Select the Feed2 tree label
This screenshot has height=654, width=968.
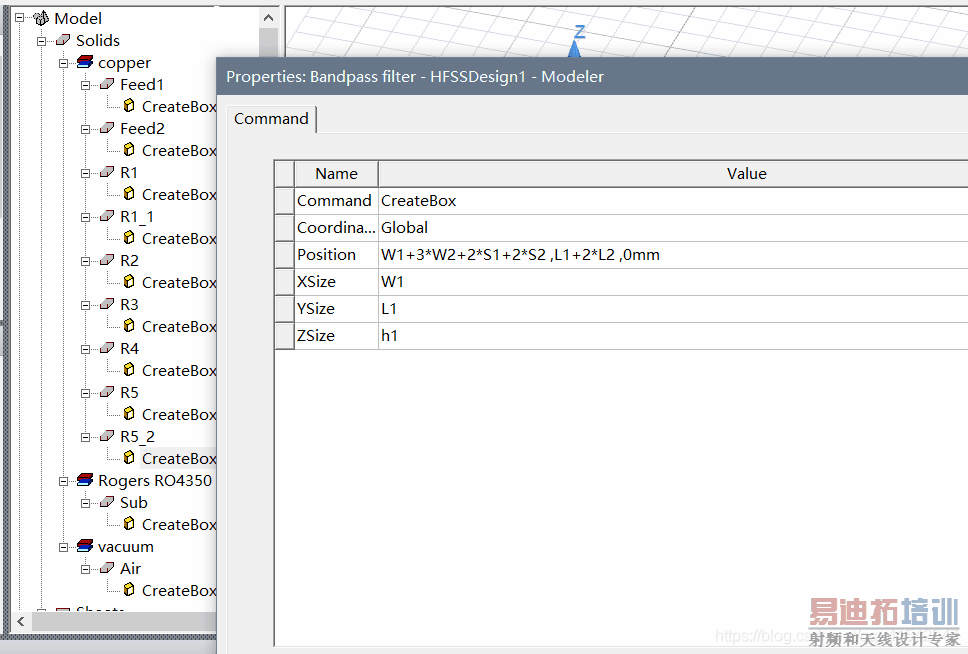coord(143,128)
